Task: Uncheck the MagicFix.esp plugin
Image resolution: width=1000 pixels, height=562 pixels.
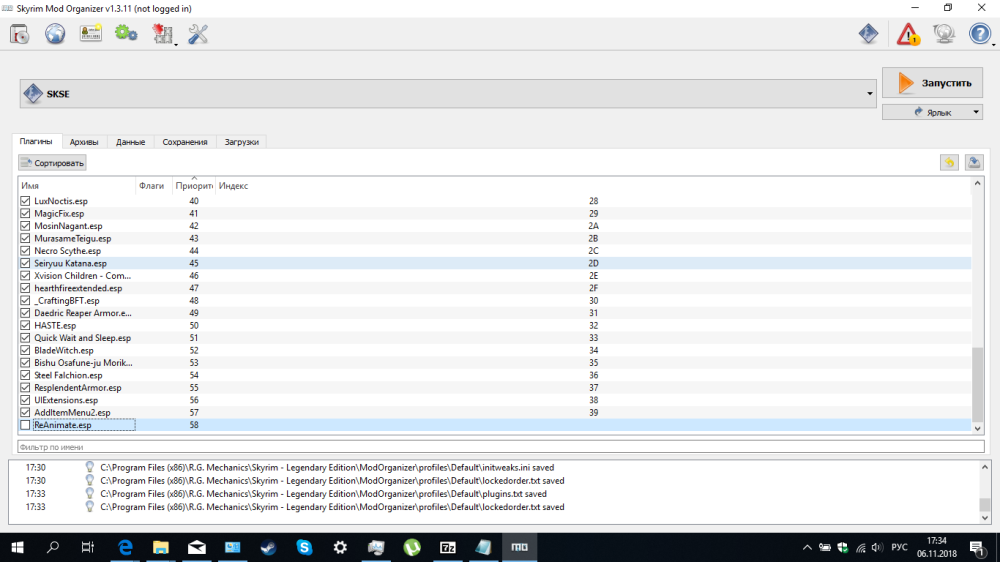Action: (x=25, y=213)
